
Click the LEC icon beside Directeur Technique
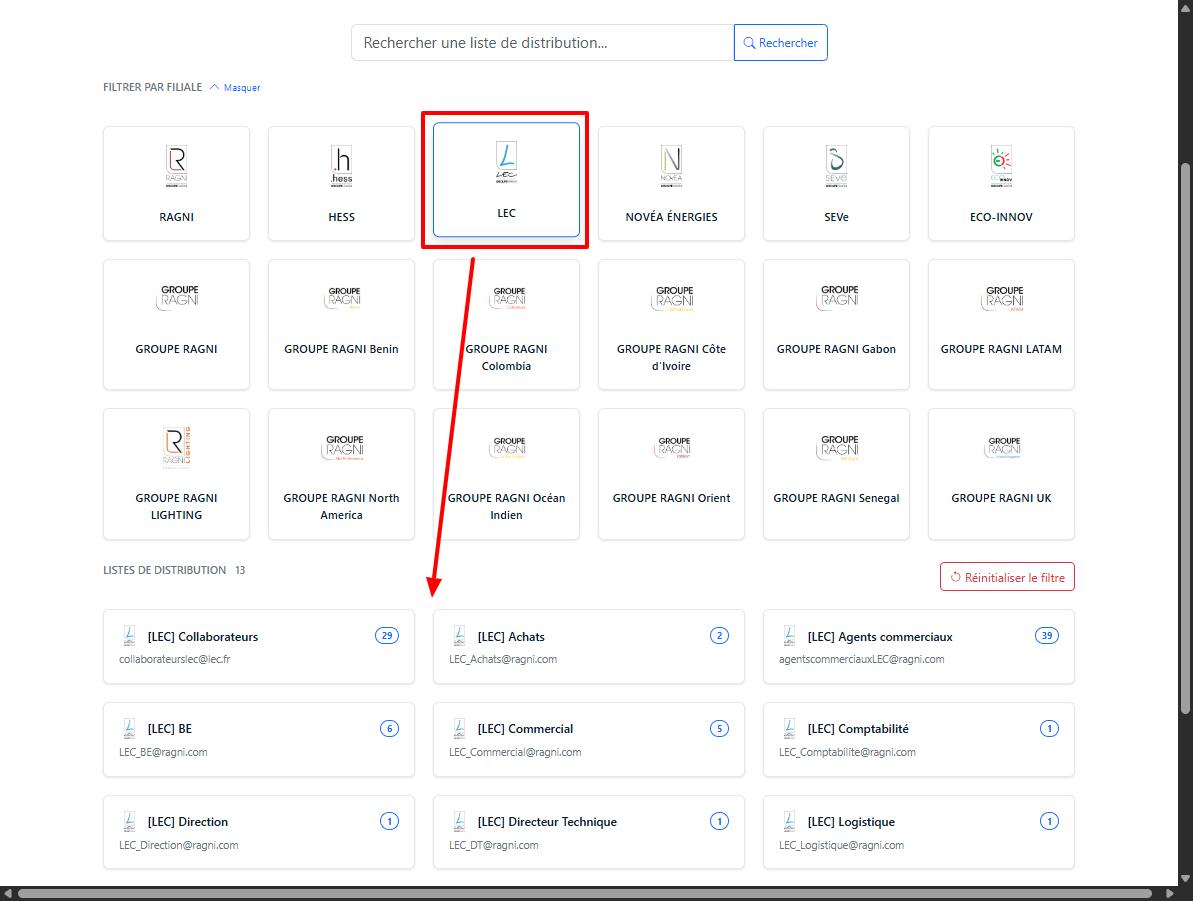coord(460,821)
